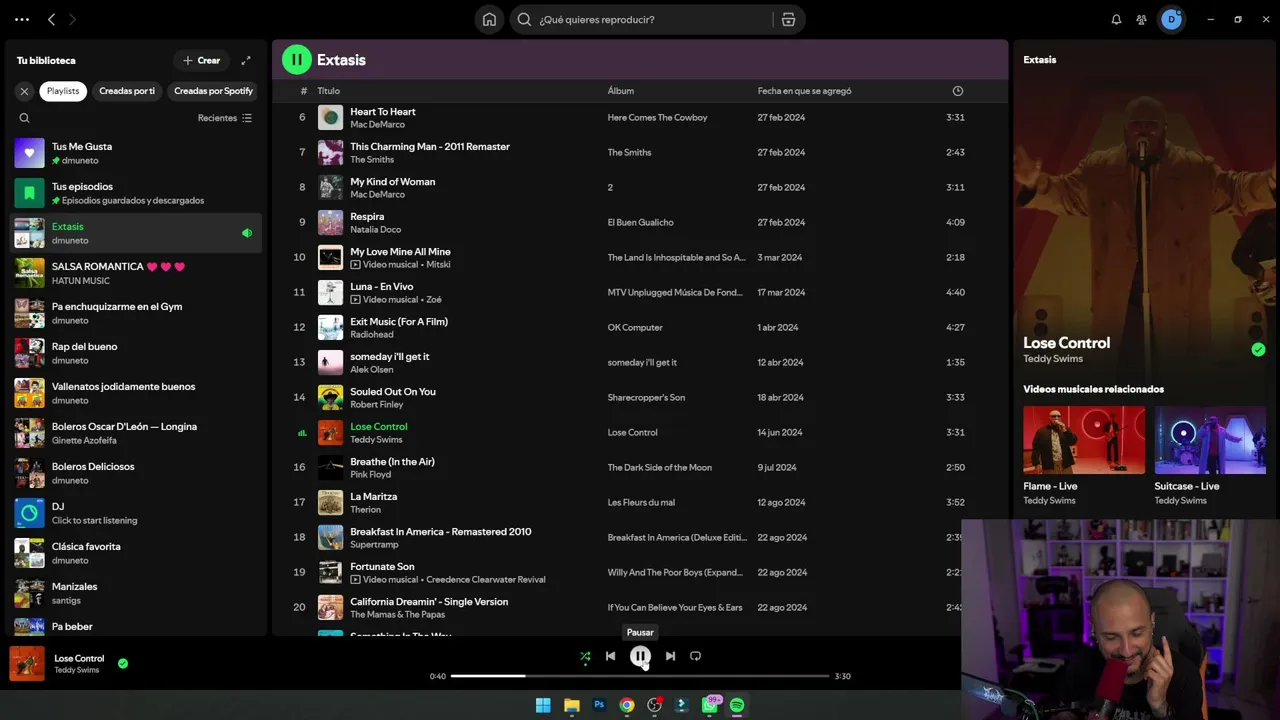Toggle the Creadas por ti filter
This screenshot has width=1280, height=720.
[127, 91]
